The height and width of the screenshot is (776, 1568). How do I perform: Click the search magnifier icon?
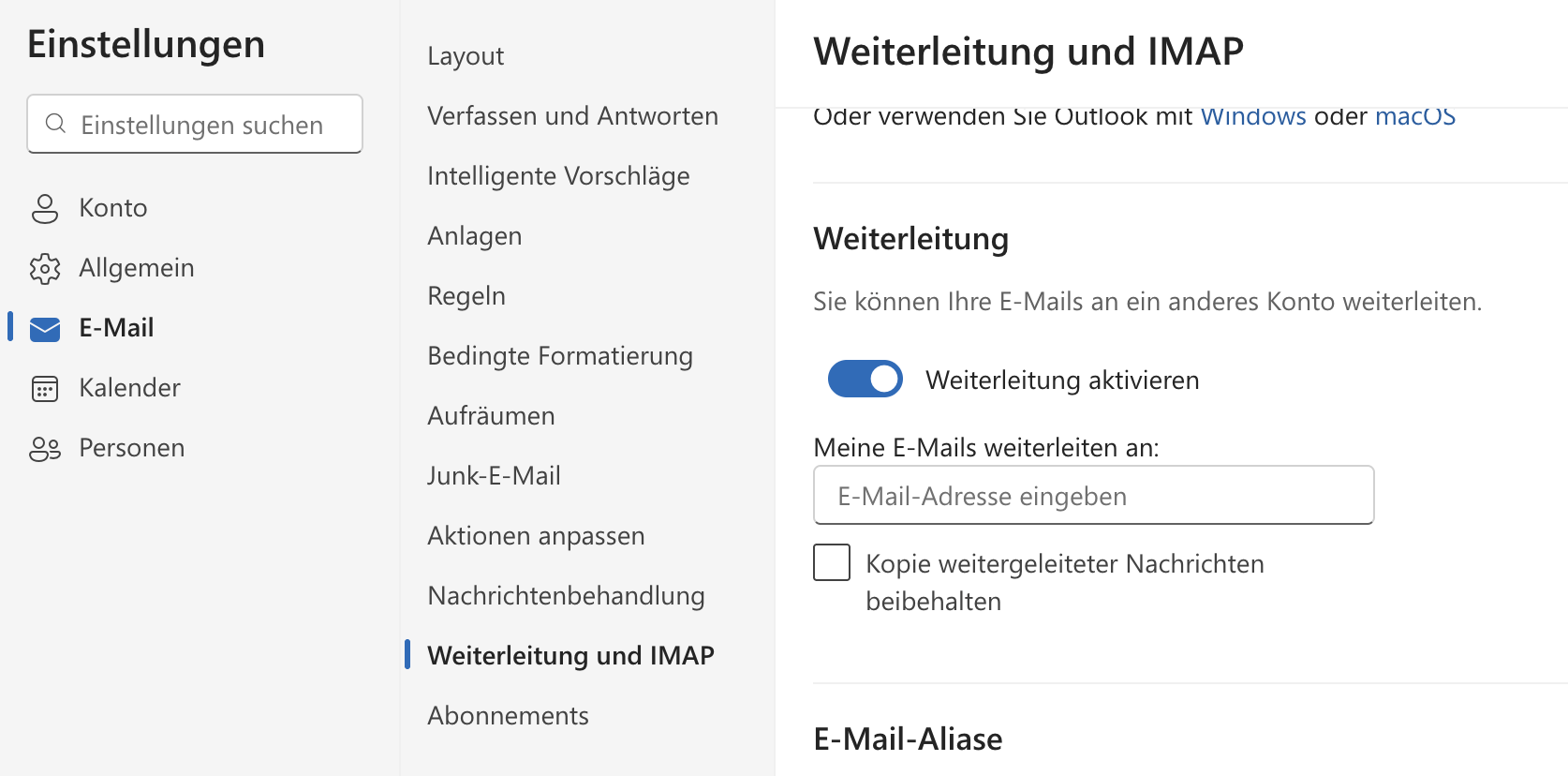tap(56, 124)
